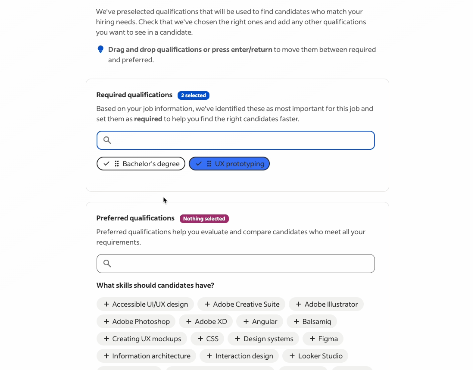Click the plus icon on Balsamiq chip
473x370 pixels.
[x=296, y=321]
